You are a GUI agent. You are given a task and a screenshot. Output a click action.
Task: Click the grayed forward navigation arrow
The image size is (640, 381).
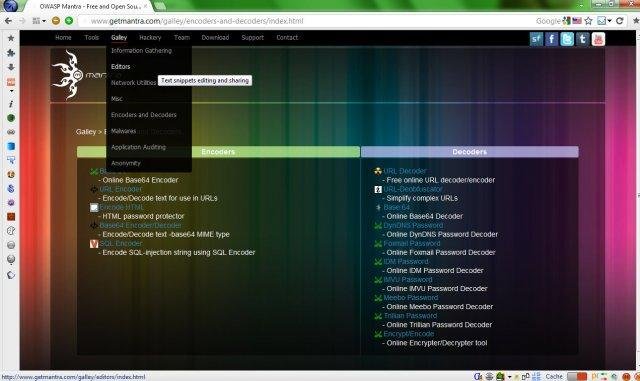[22, 20]
